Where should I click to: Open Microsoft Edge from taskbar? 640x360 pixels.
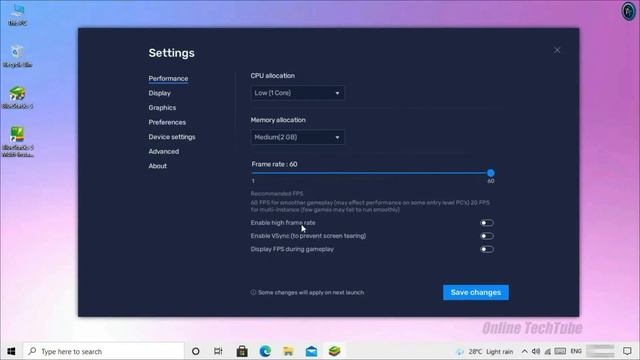tap(265, 351)
